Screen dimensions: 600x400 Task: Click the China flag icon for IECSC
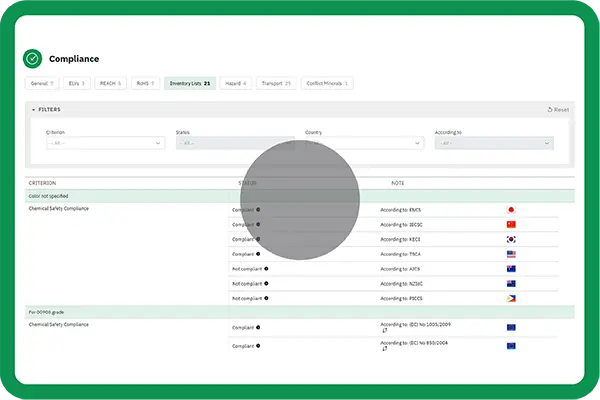point(511,224)
